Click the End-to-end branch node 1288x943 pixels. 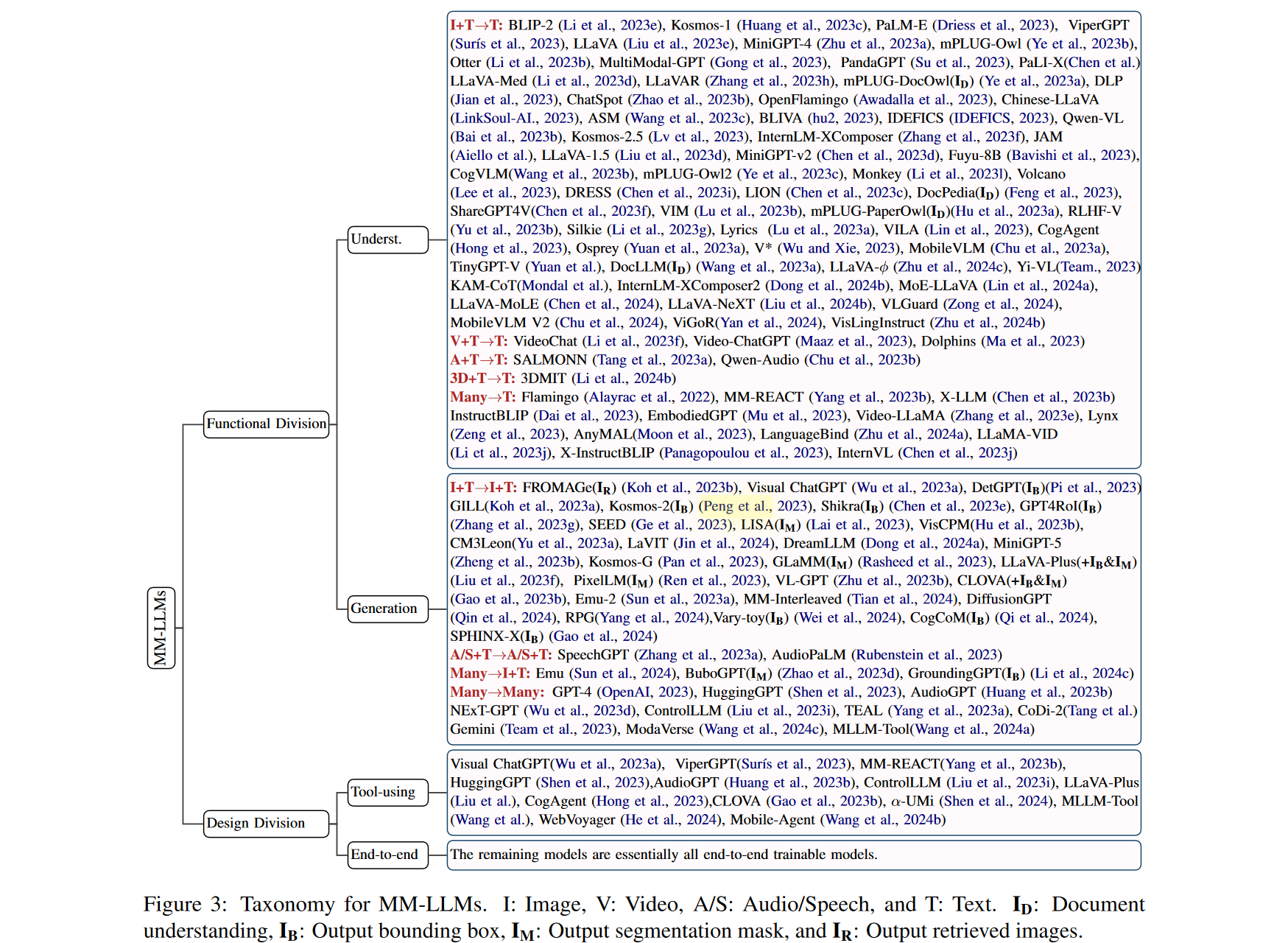[387, 855]
